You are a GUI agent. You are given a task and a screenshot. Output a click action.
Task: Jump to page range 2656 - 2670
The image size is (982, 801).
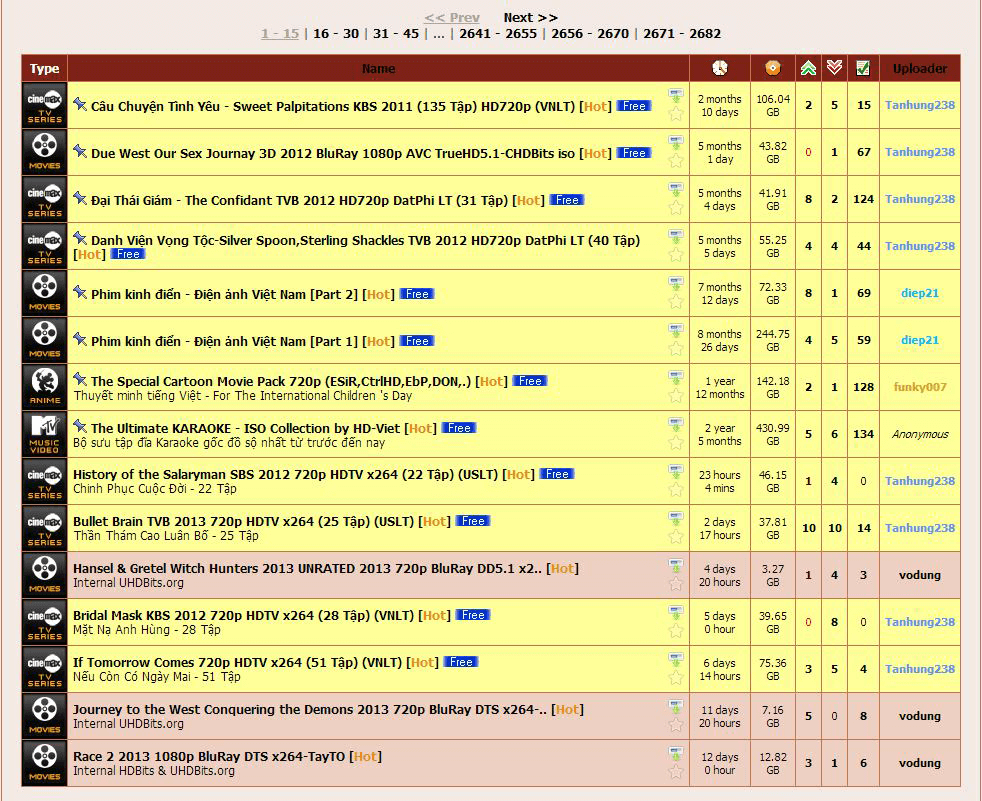[x=590, y=34]
